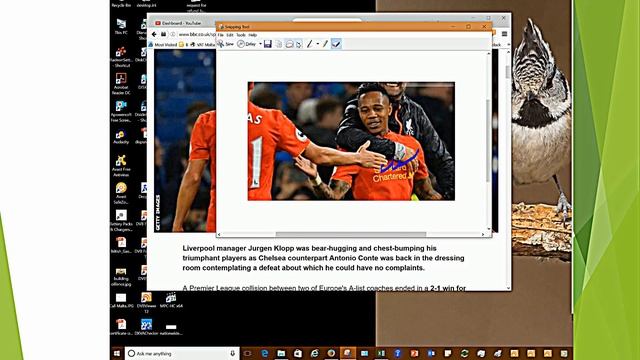Click the horizontal scrollbar in Snipping Tool

pyautogui.click(x=351, y=234)
